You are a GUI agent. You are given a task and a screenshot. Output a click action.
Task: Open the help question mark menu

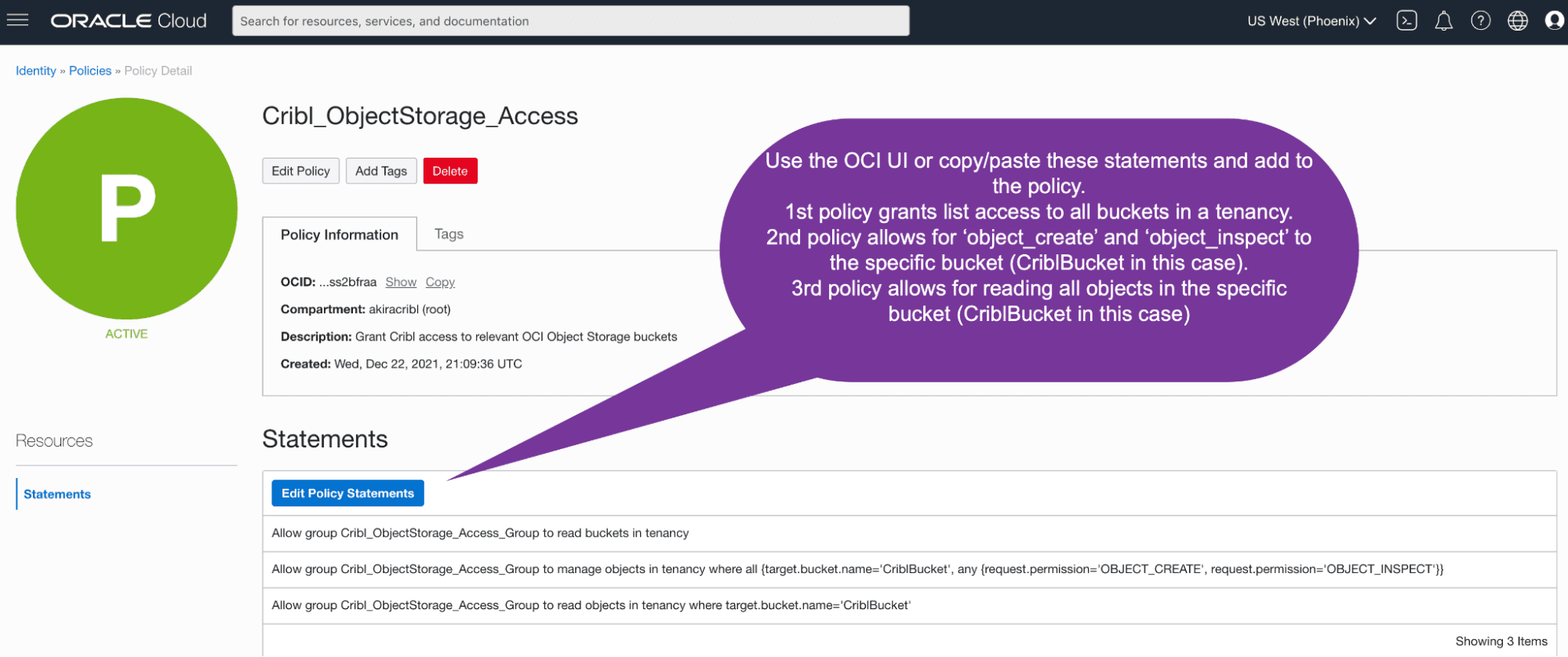tap(1480, 21)
